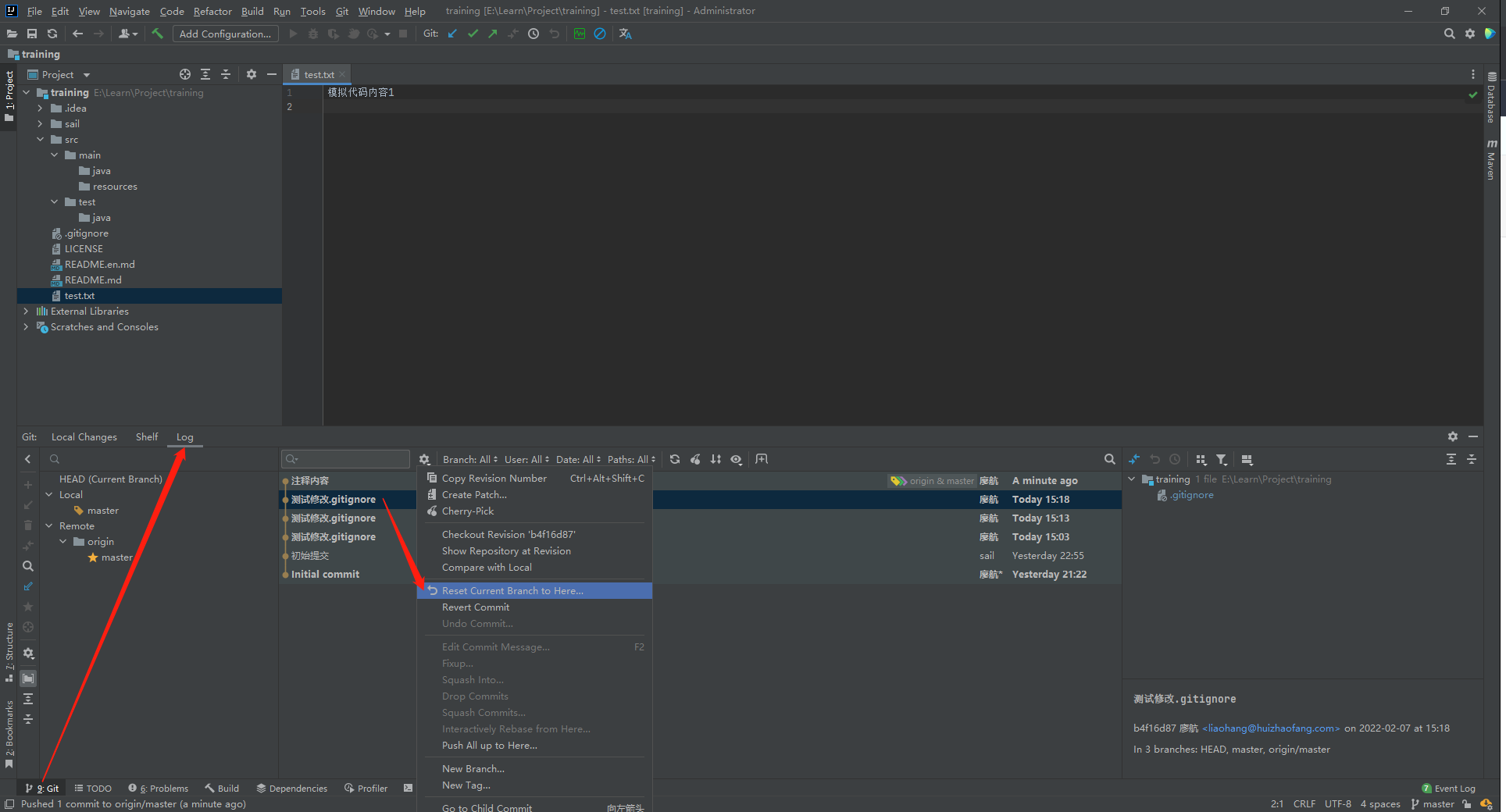1506x812 pixels.
Task: Click Select Opened File target icon
Action: point(185,74)
